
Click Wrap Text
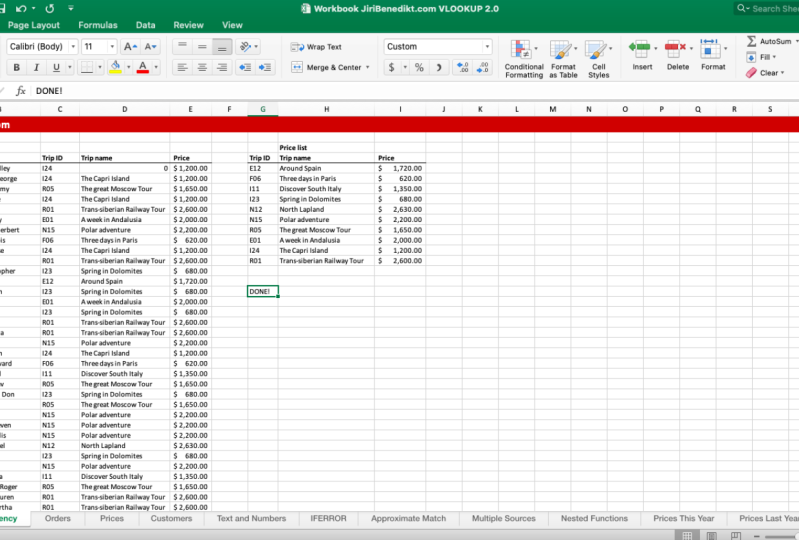(x=316, y=47)
